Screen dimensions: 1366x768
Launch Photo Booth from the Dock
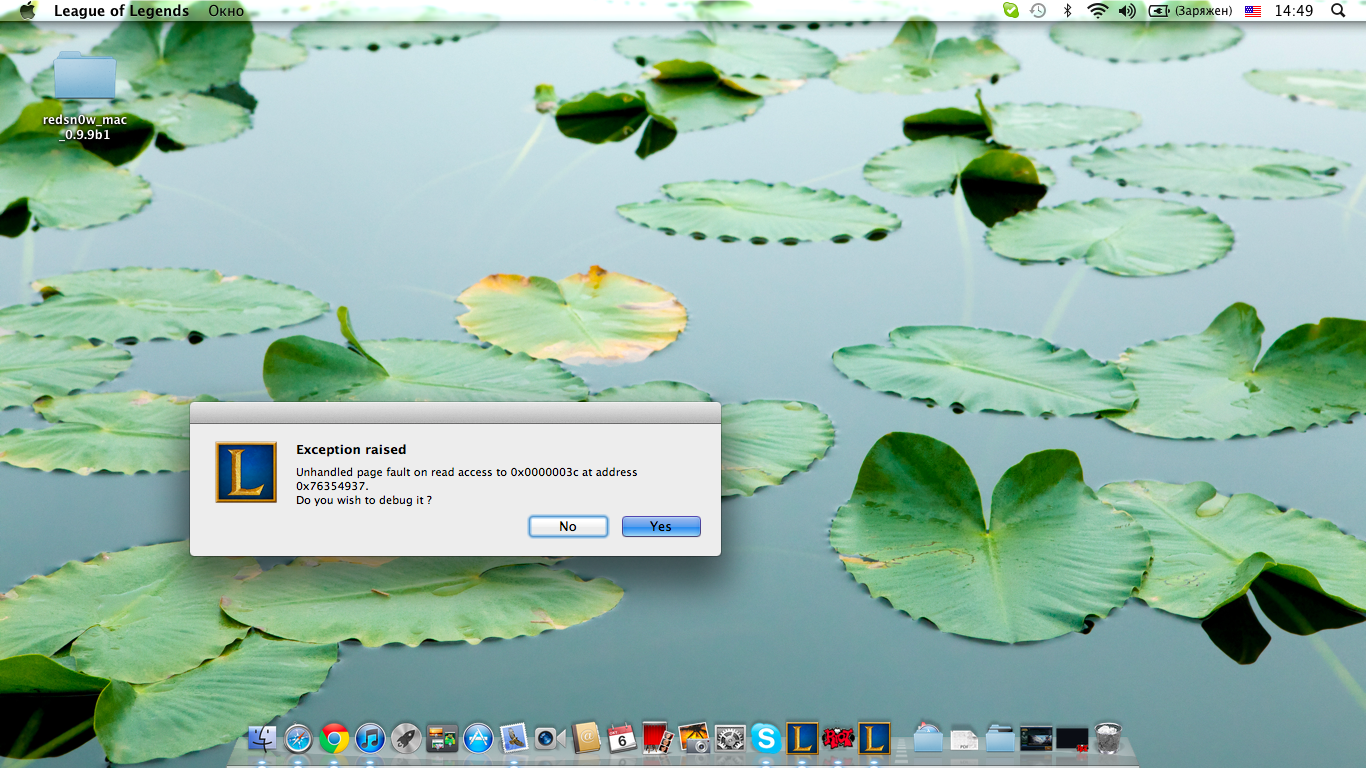pyautogui.click(x=658, y=738)
